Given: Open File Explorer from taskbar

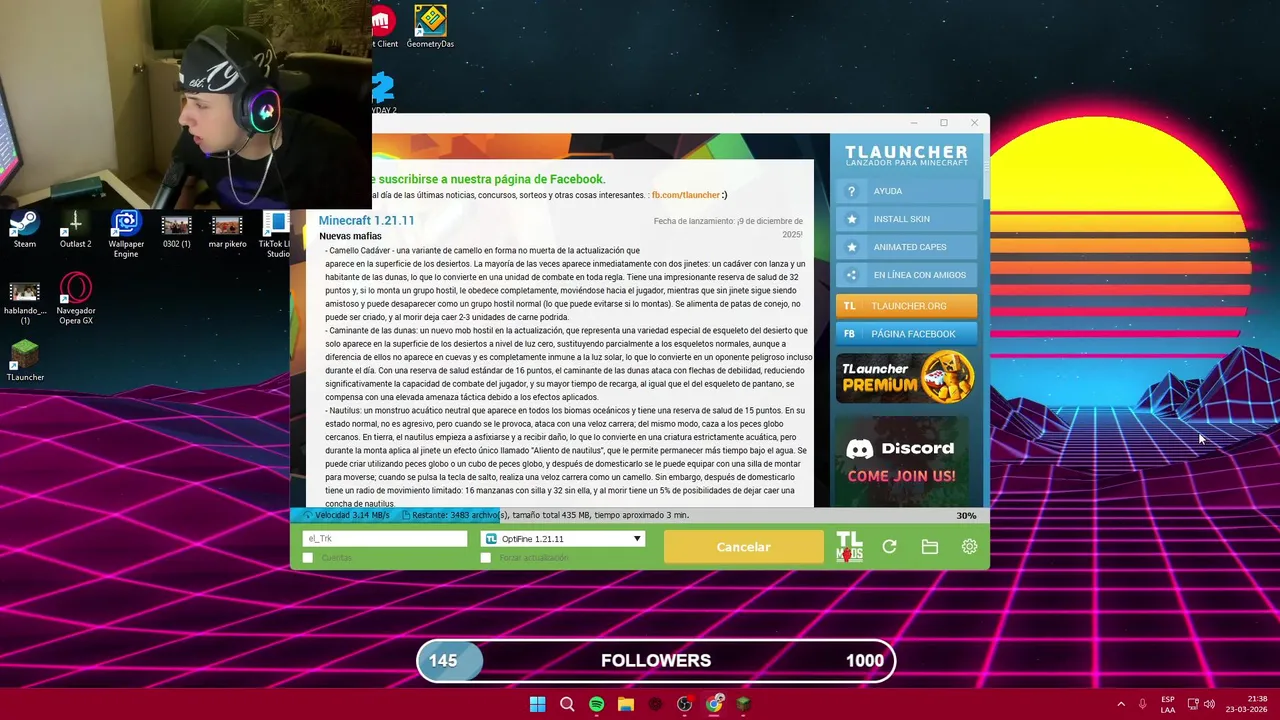Looking at the screenshot, I should pyautogui.click(x=626, y=704).
